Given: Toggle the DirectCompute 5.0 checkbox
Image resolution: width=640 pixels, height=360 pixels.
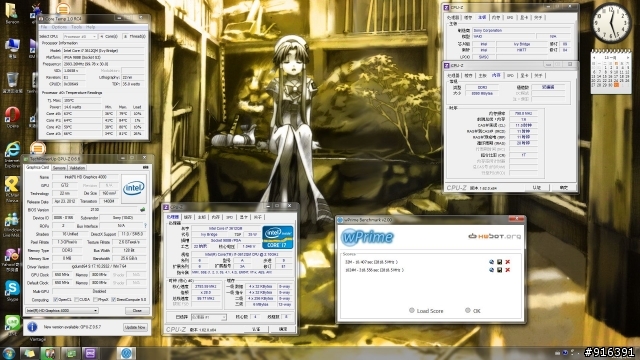Looking at the screenshot, I should point(113,300).
